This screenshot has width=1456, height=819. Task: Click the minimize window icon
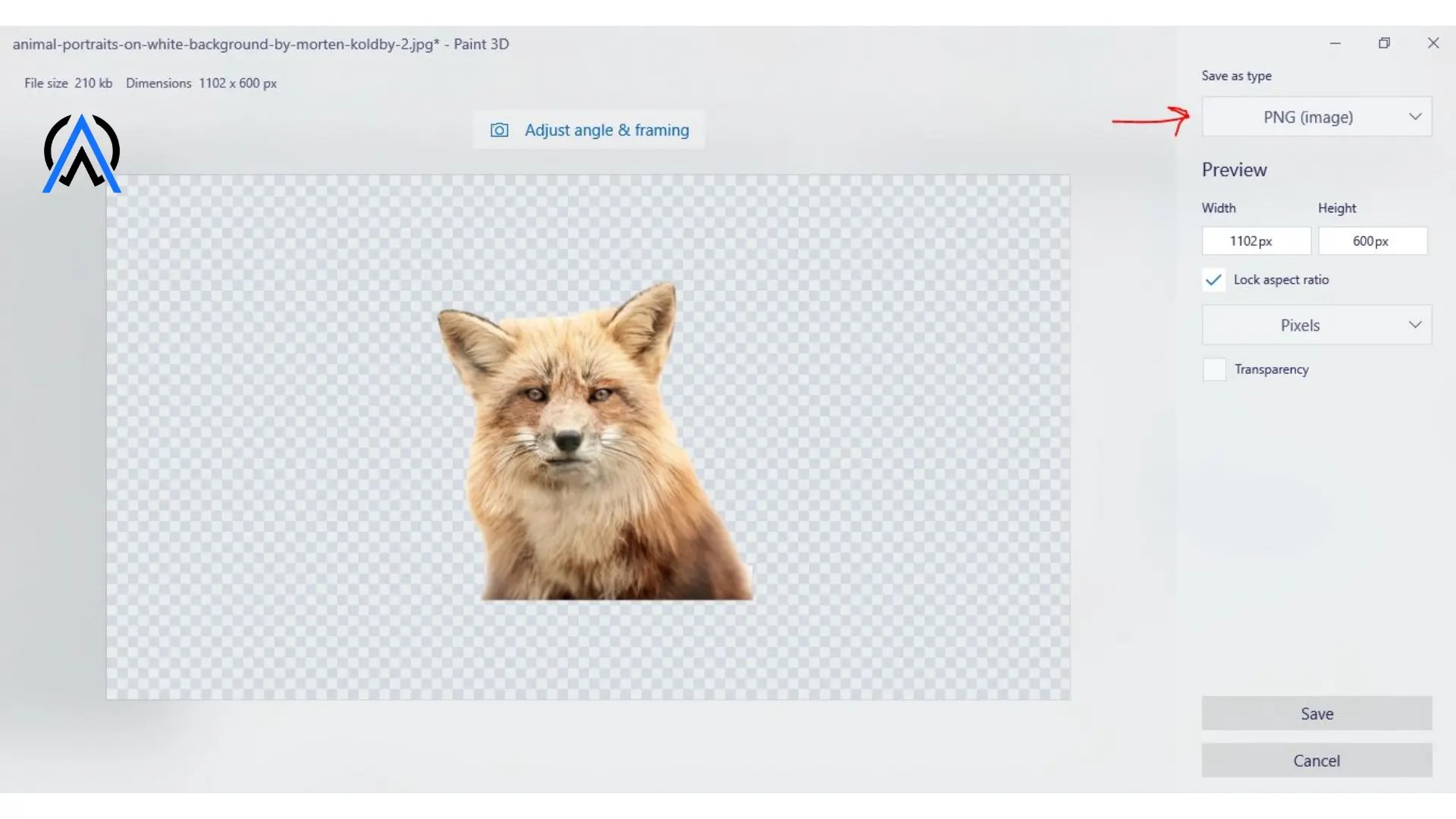point(1335,43)
